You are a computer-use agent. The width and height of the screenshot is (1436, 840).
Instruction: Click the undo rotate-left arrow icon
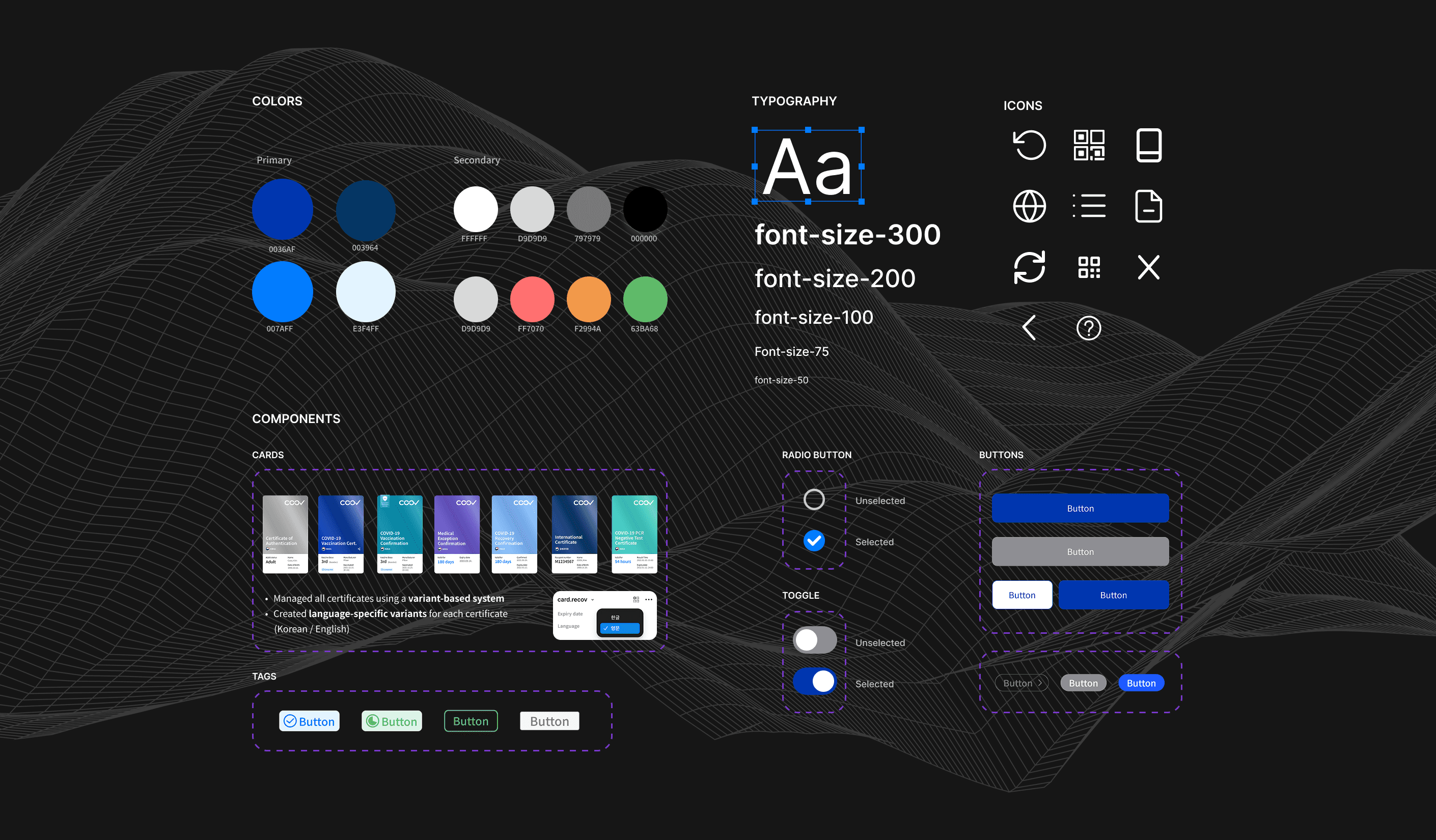point(1029,145)
